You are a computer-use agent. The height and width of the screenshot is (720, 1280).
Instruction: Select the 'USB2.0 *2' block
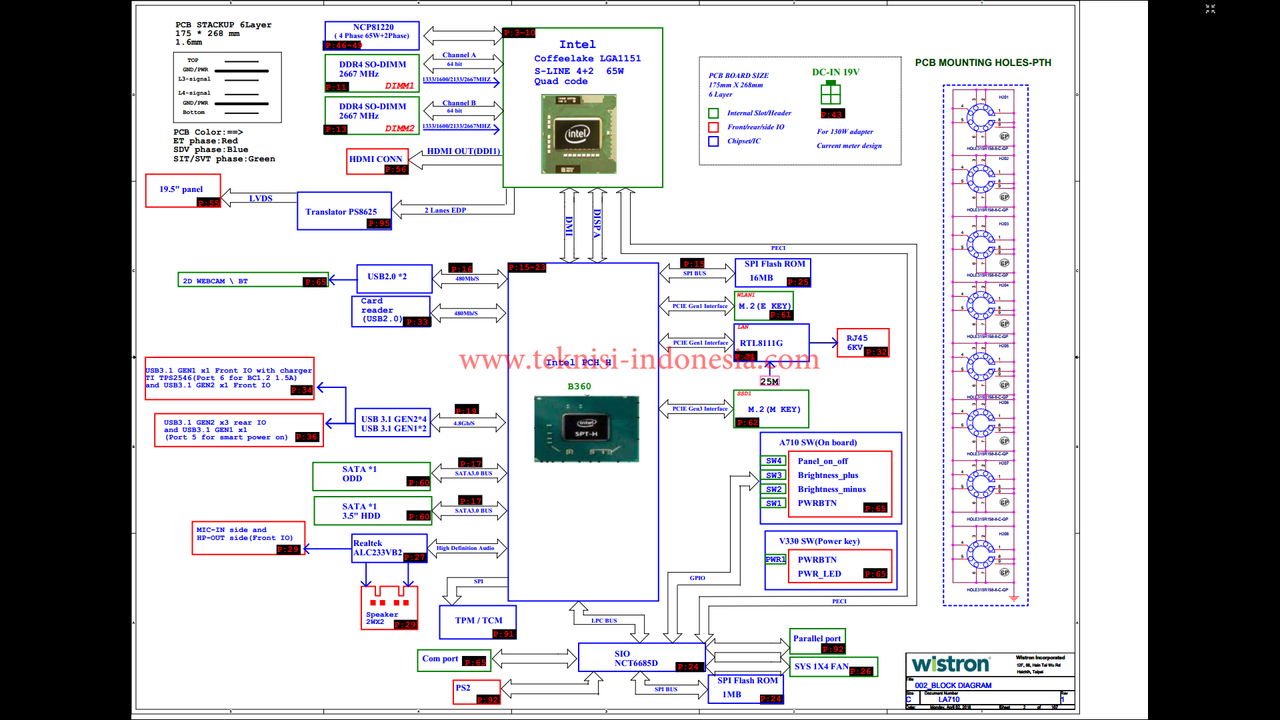(x=394, y=278)
